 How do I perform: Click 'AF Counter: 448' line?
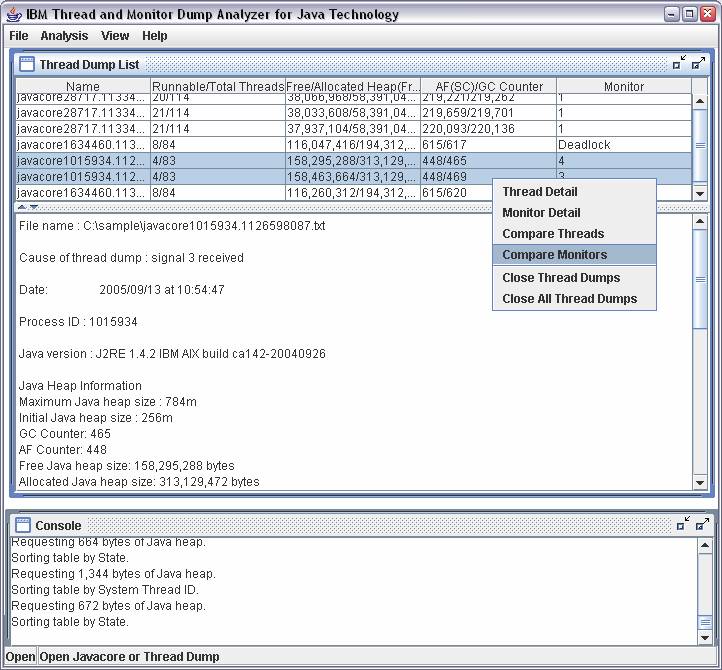[63, 449]
